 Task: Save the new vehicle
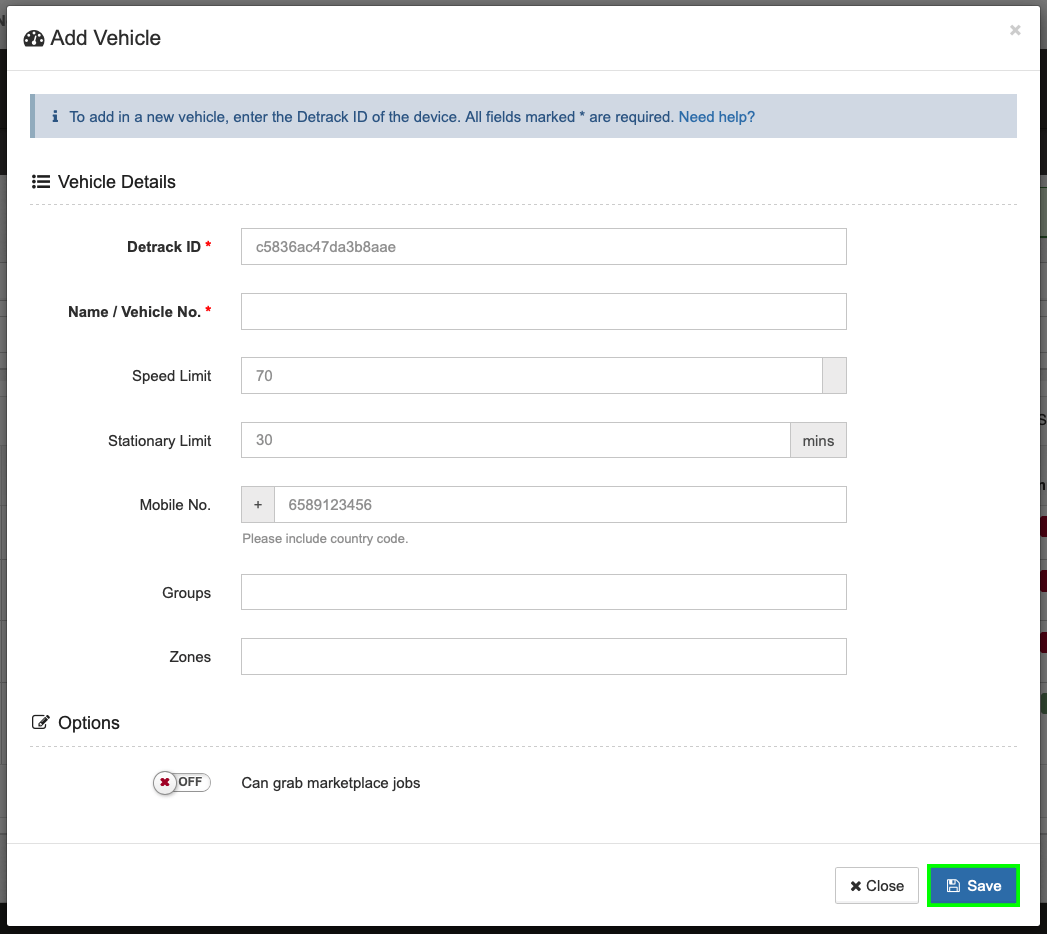click(973, 885)
